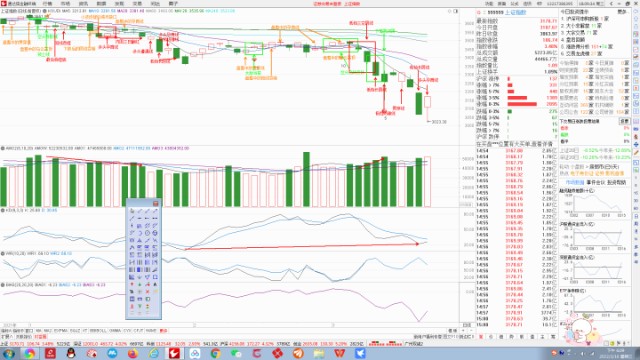
Task: Click the 上证指数 index name link
Action: coord(516,13)
